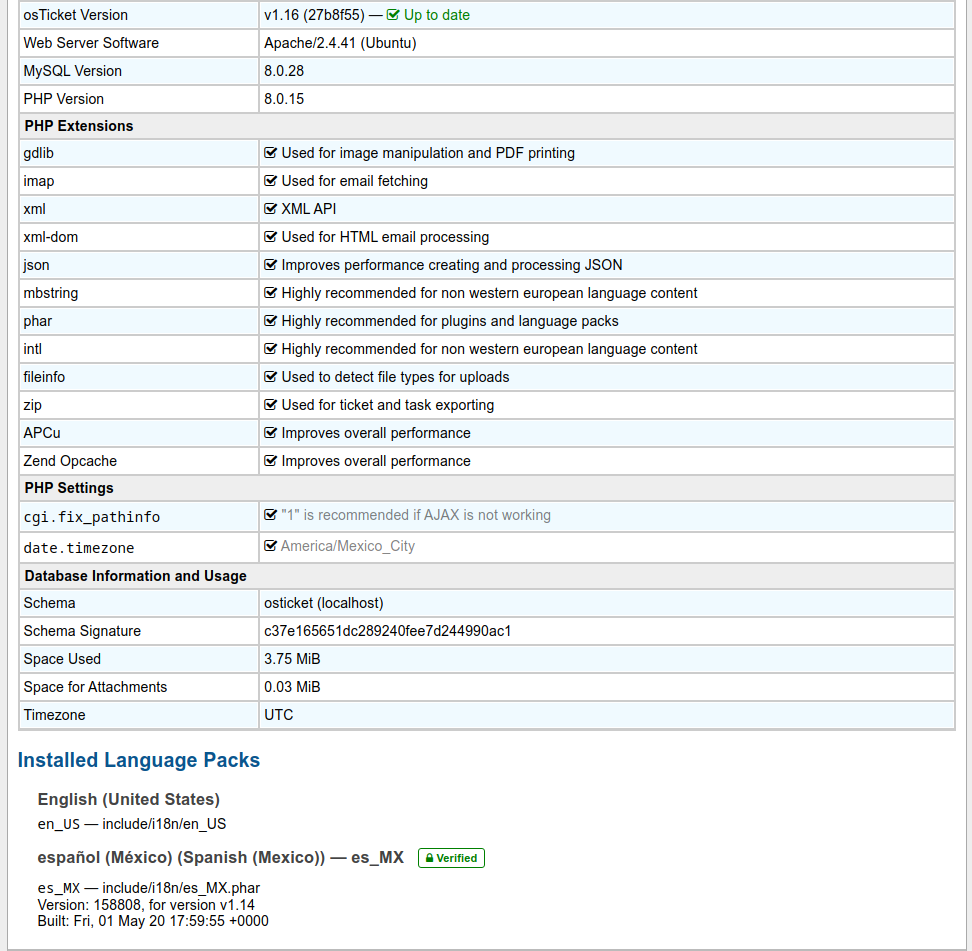
Task: Click the check icon in the gdlib row
Action: 270,153
